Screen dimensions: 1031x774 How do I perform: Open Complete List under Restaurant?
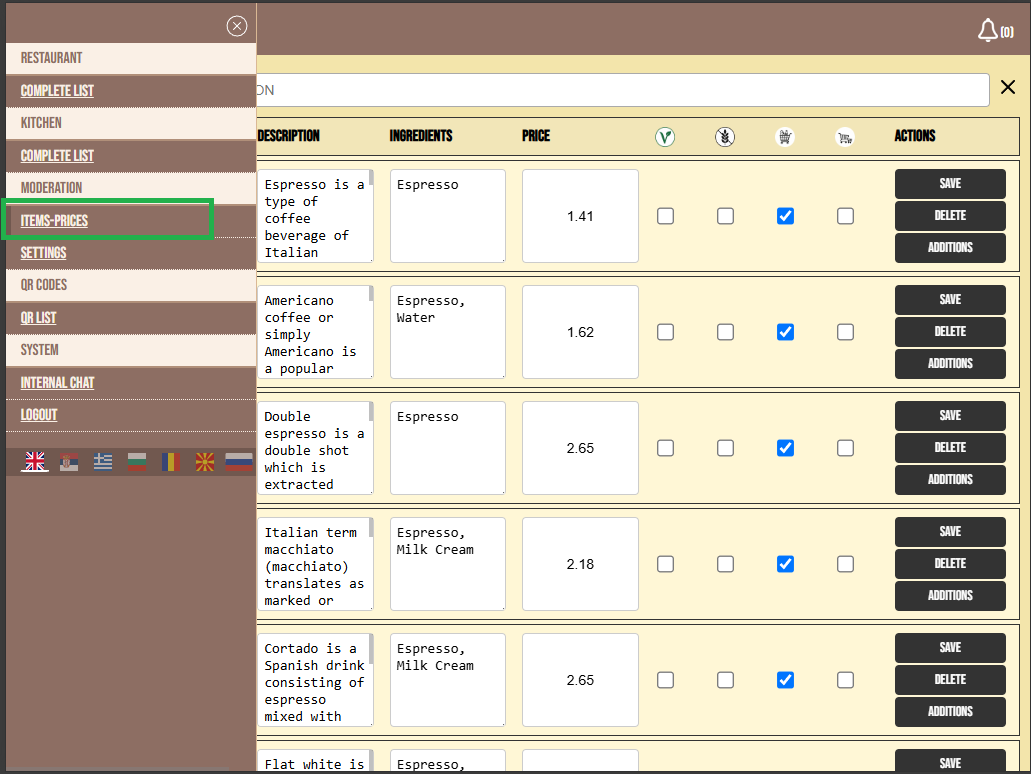coord(57,91)
